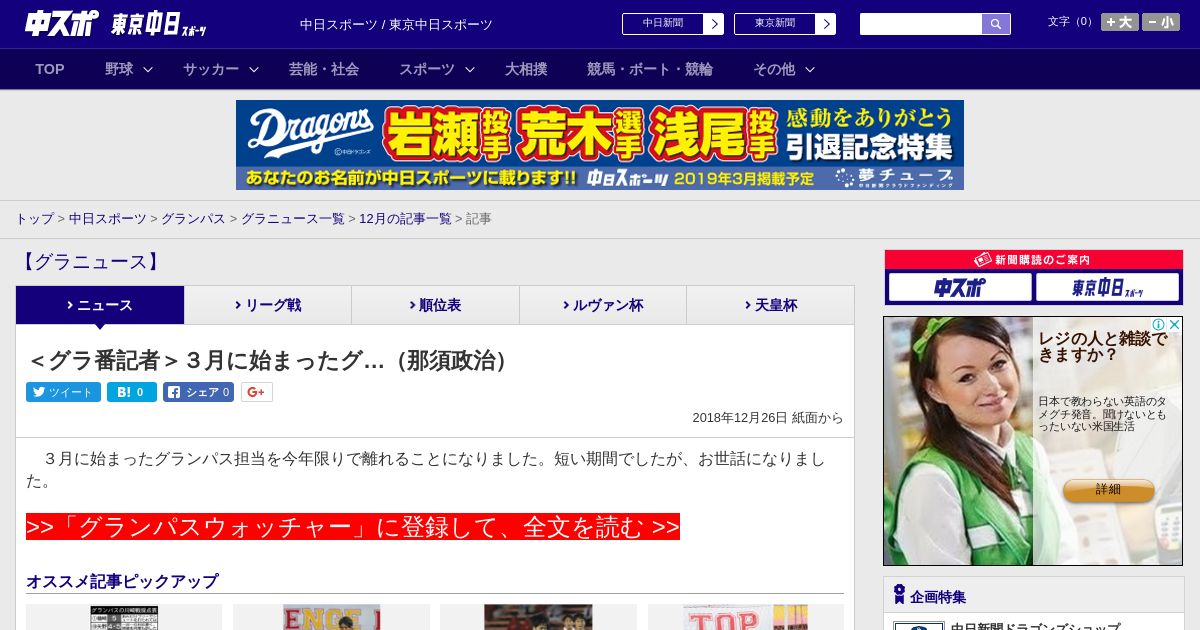Click the magnifier search button
The width and height of the screenshot is (1200, 630).
pyautogui.click(x=996, y=24)
